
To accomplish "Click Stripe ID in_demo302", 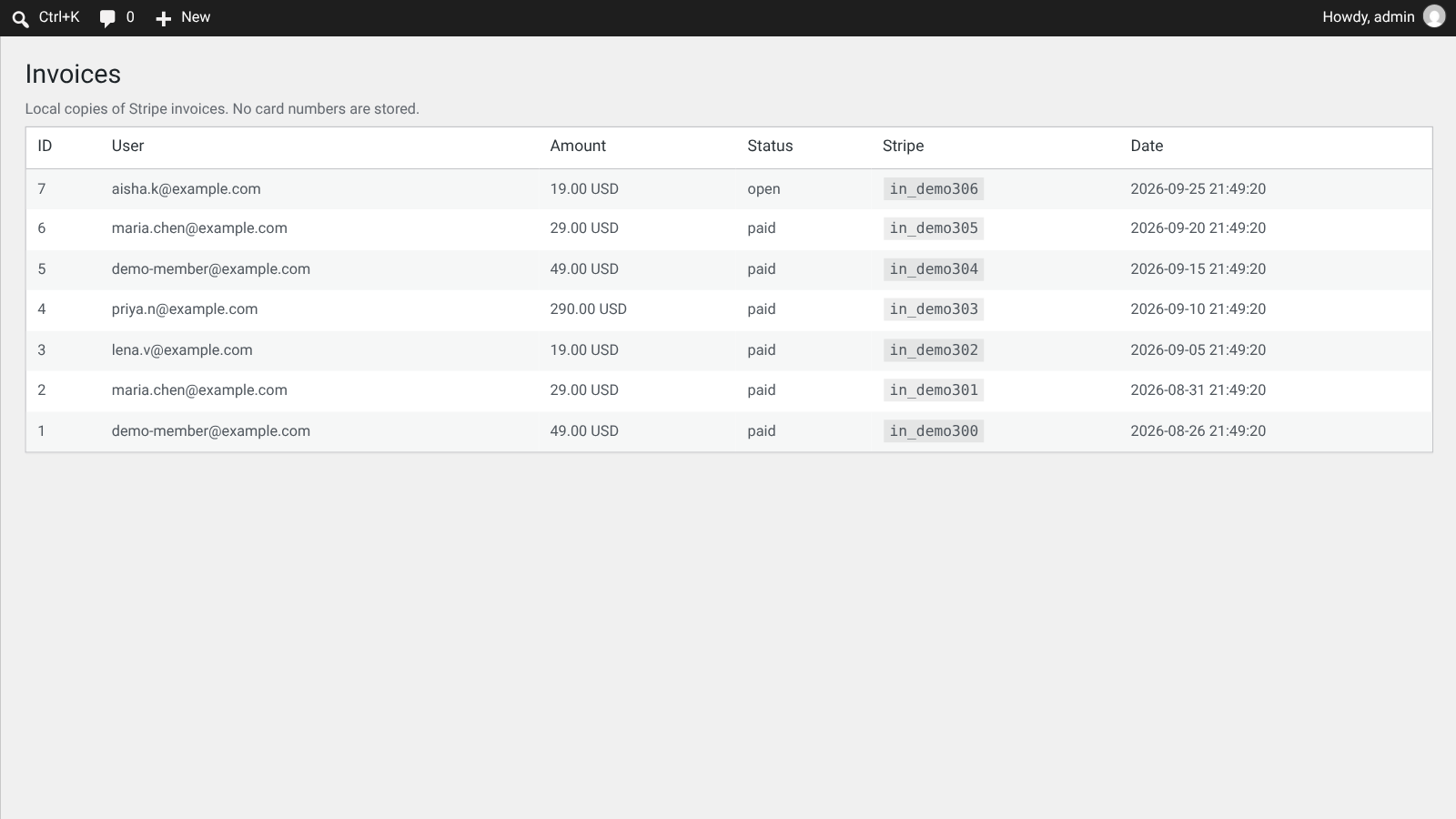I will click(x=934, y=350).
